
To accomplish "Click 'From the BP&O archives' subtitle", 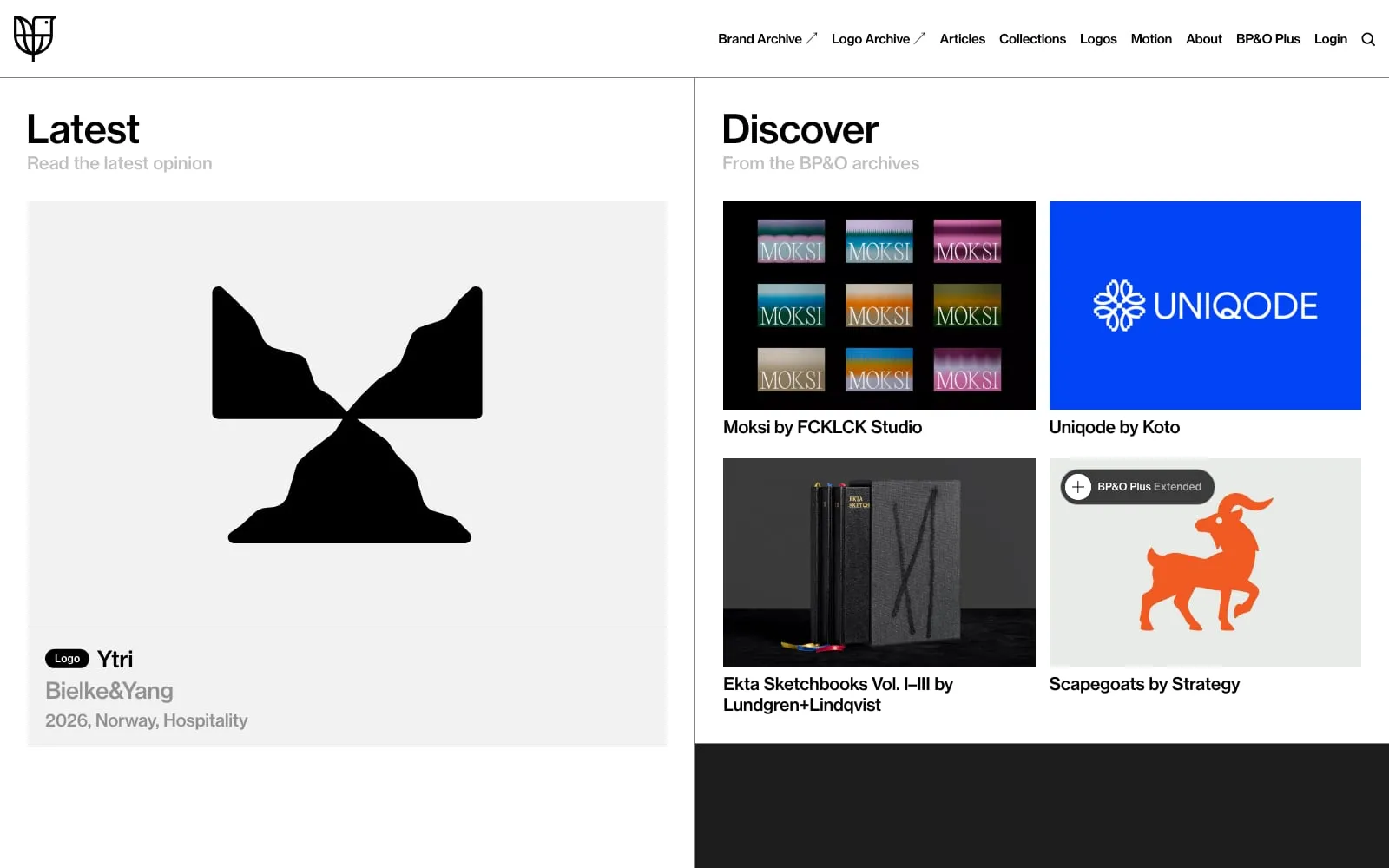I will pyautogui.click(x=820, y=163).
